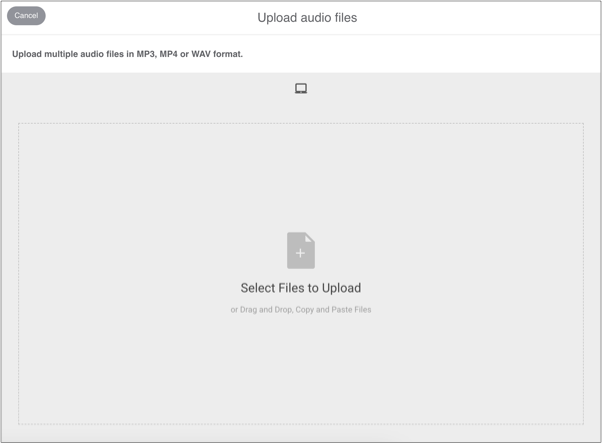Dismiss the upload dialog with Cancel

pos(26,16)
